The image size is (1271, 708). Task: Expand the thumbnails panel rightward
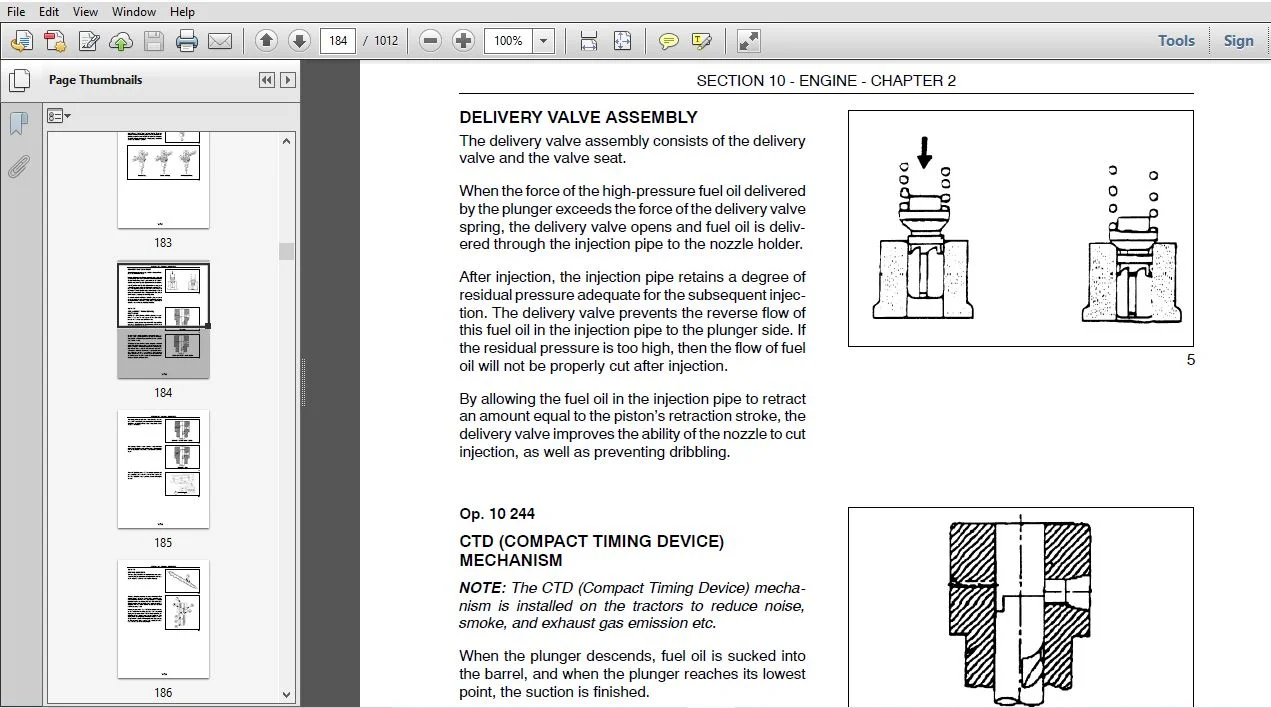tap(288, 80)
